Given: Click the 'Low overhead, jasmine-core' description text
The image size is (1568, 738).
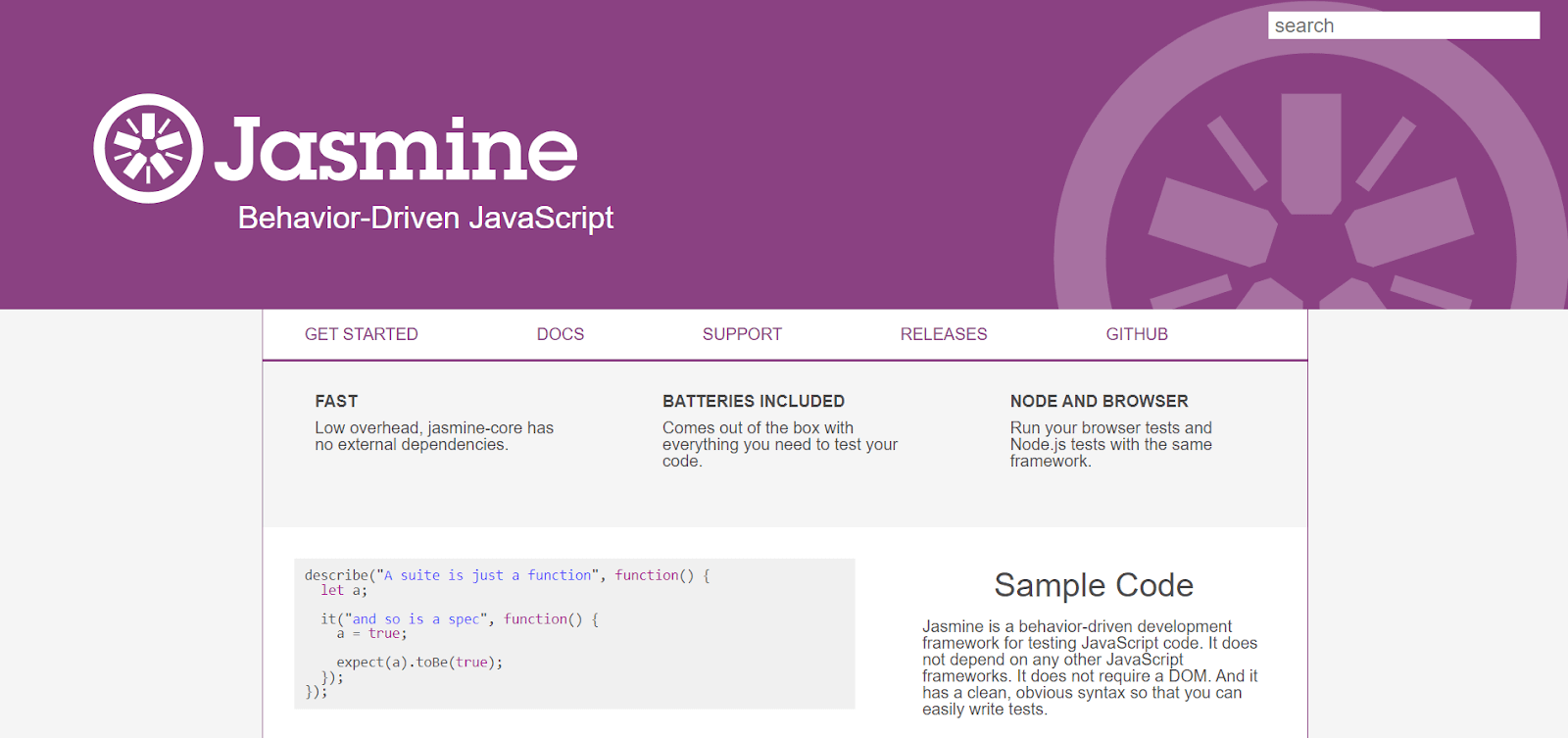Looking at the screenshot, I should coord(433,436).
